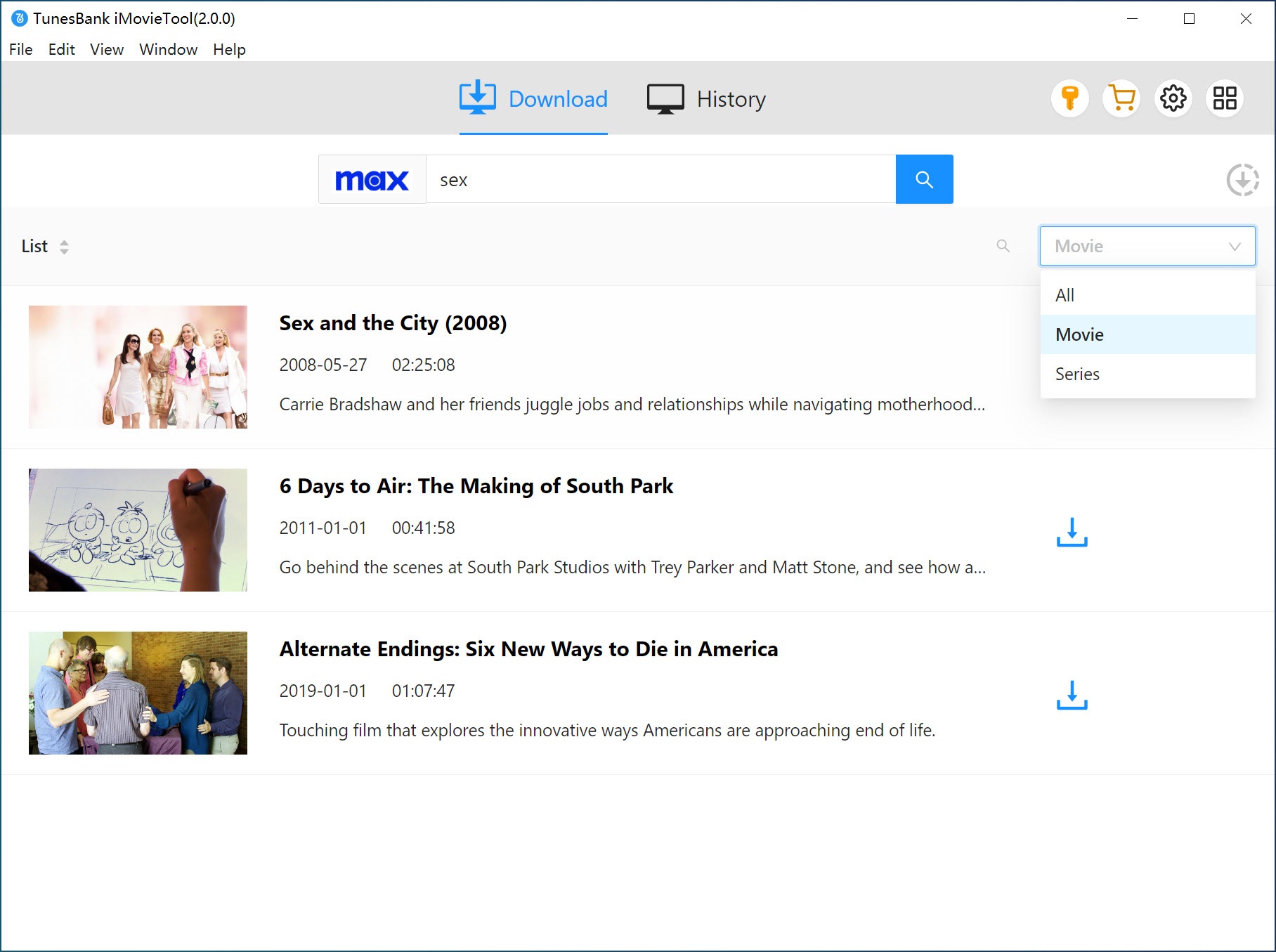Maximize the TunesBank window

tap(1189, 19)
